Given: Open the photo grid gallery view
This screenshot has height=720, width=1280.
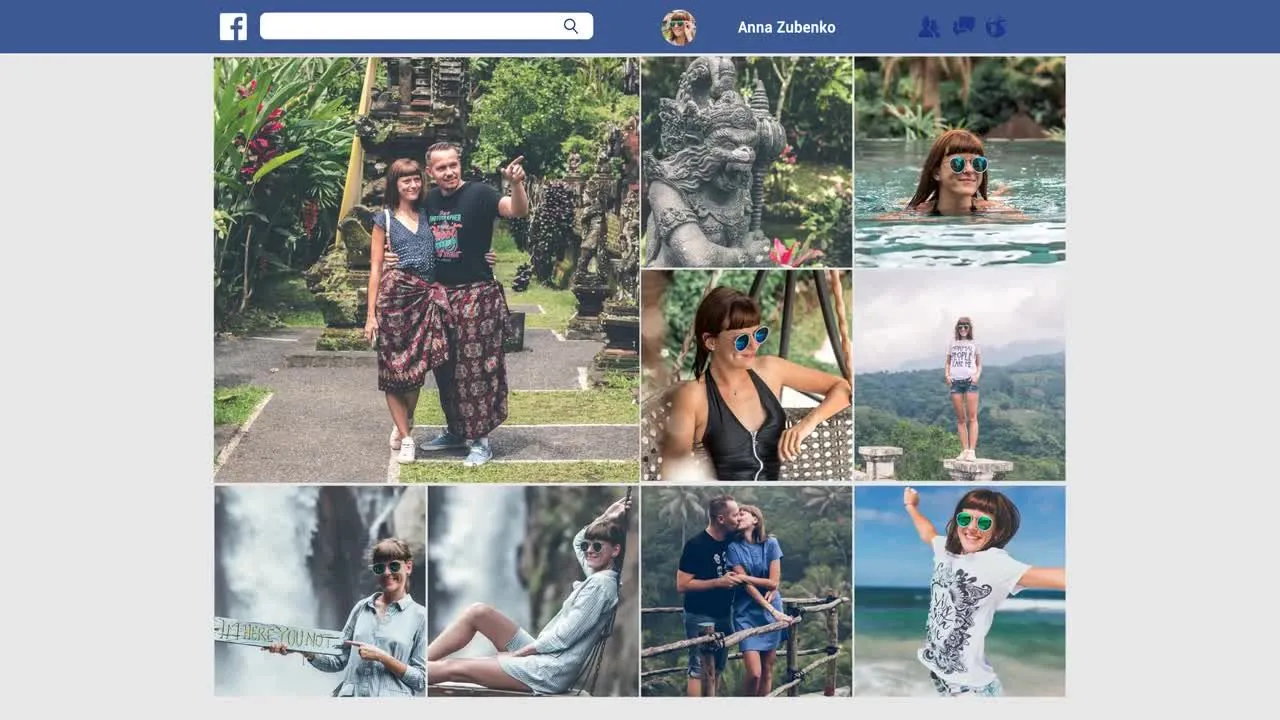Looking at the screenshot, I should pyautogui.click(x=640, y=375).
